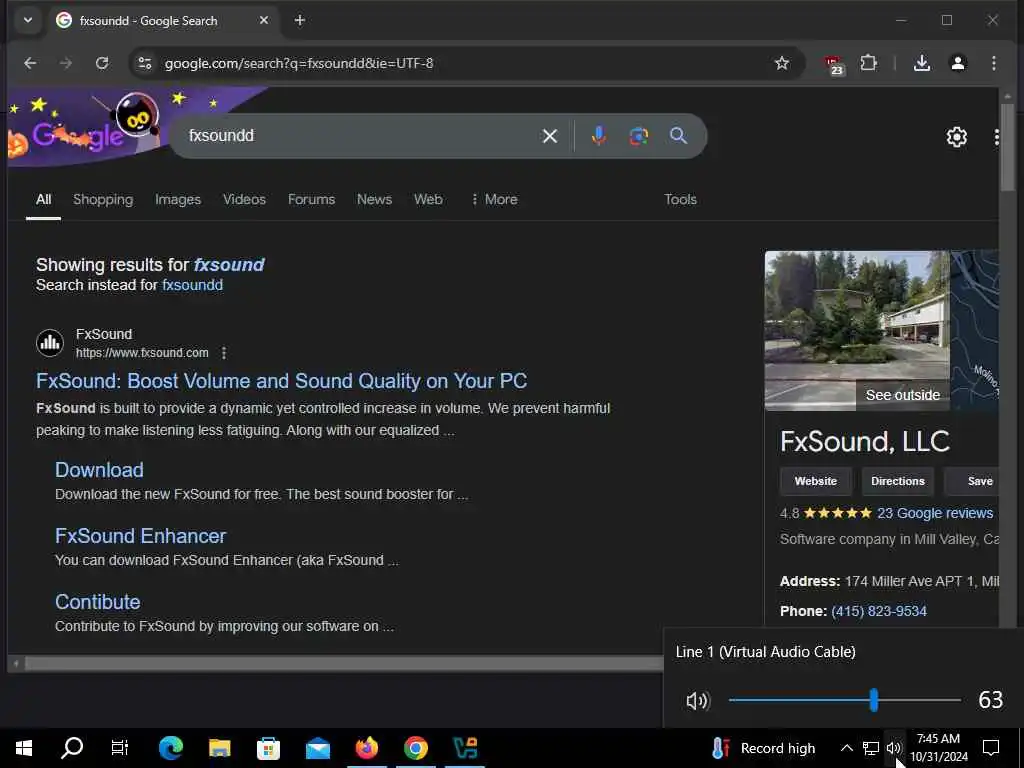
Task: Start a voice search with the microphone
Action: 599,136
